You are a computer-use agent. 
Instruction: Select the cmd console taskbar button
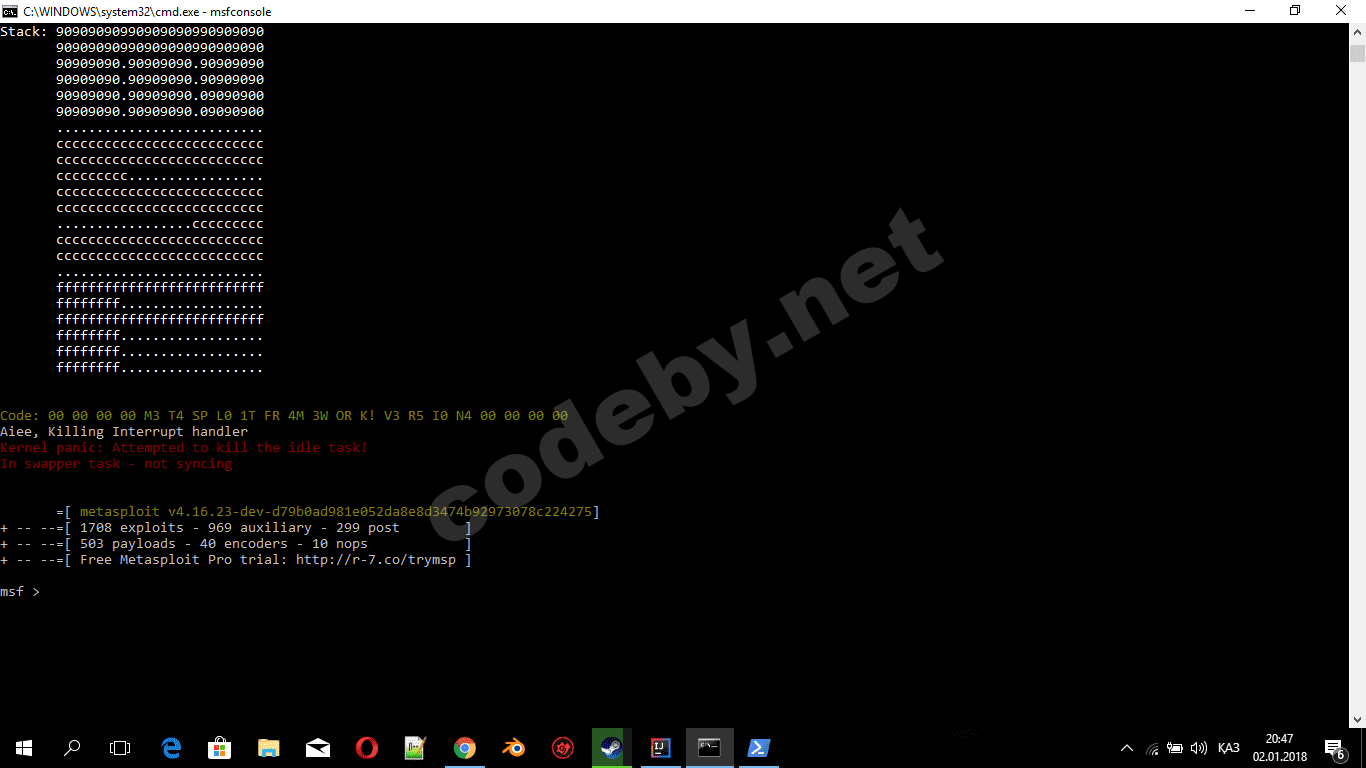click(x=710, y=748)
